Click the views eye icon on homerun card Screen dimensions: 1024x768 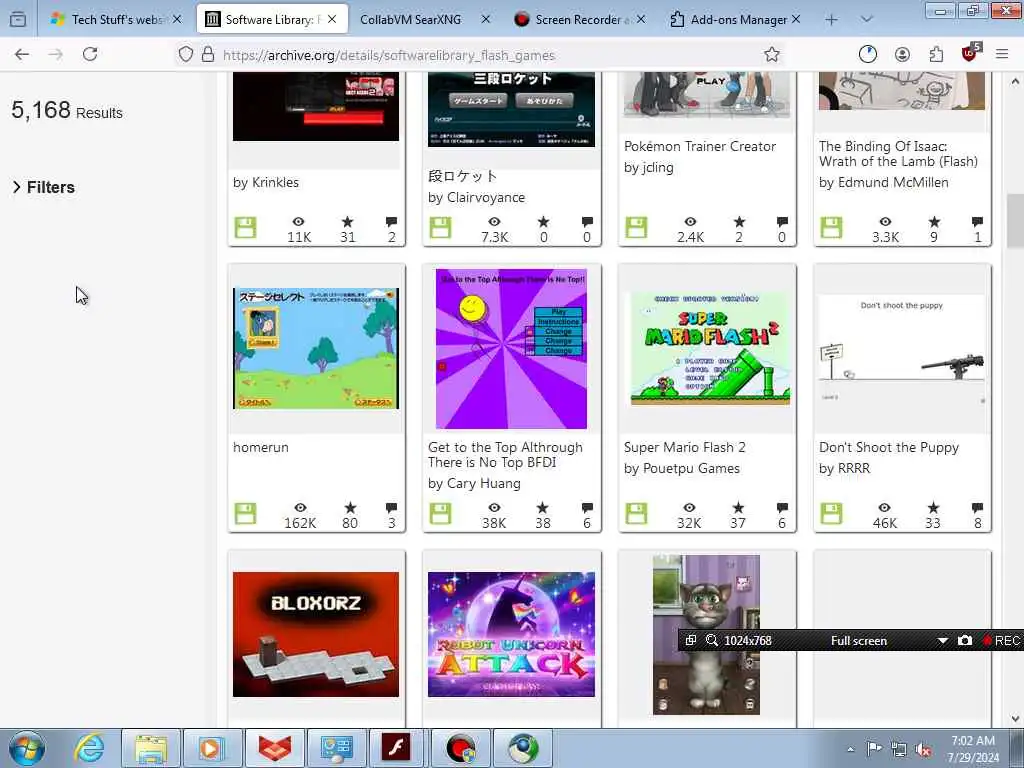click(300, 507)
